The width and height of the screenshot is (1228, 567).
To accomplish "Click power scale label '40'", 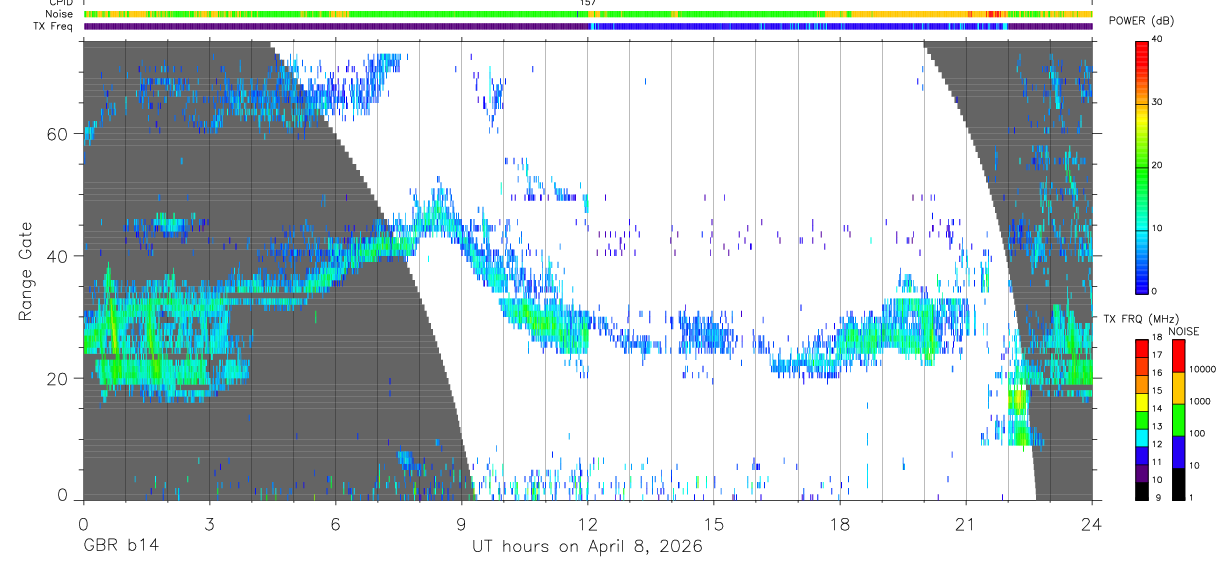I will (x=1158, y=41).
